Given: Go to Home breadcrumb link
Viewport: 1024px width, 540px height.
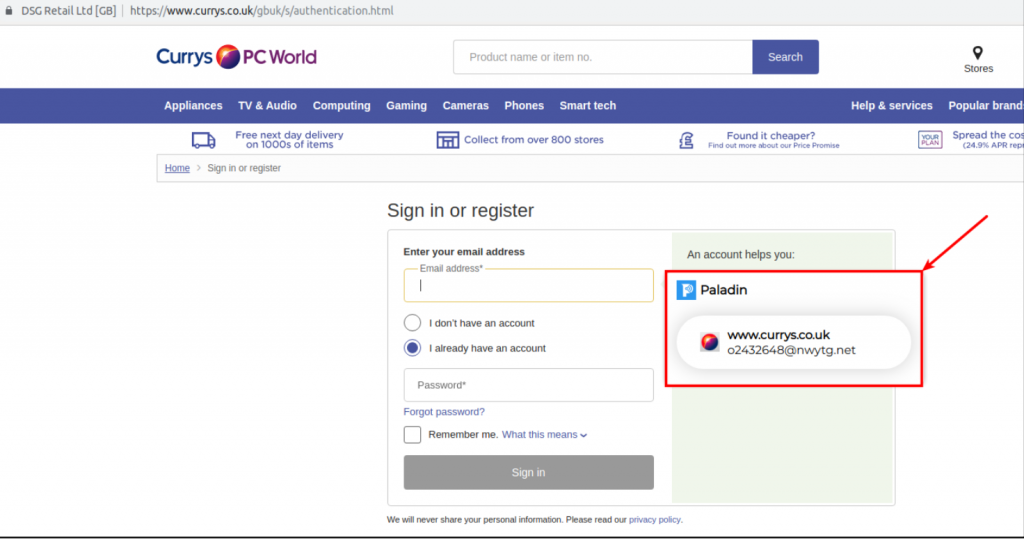Looking at the screenshot, I should [177, 168].
